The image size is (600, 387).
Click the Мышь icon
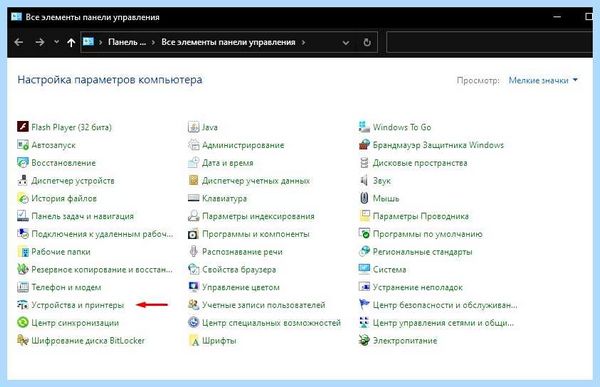pyautogui.click(x=364, y=198)
